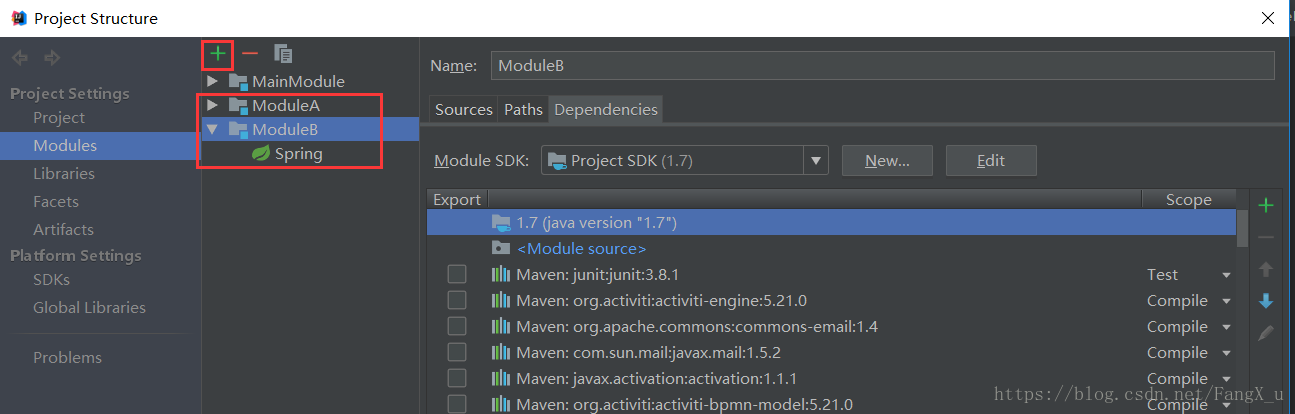Switch to the Sources tab
Image resolution: width=1295 pixels, height=414 pixels.
[464, 110]
